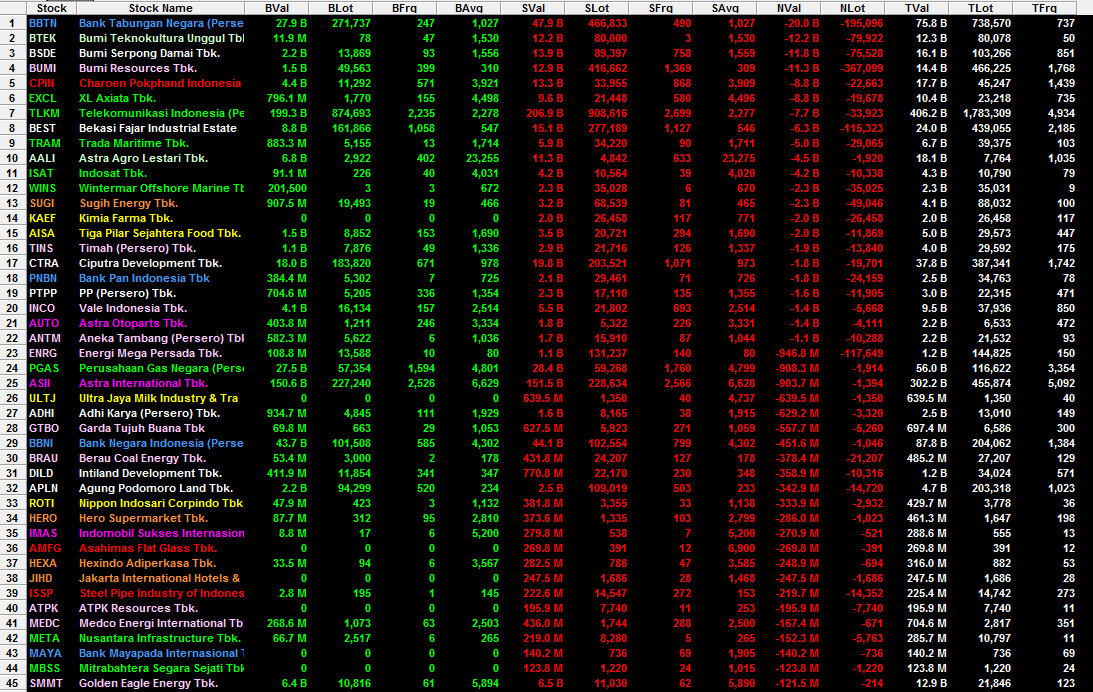
Task: Click Kimia Farma Tbk. stock name
Action: (126, 218)
